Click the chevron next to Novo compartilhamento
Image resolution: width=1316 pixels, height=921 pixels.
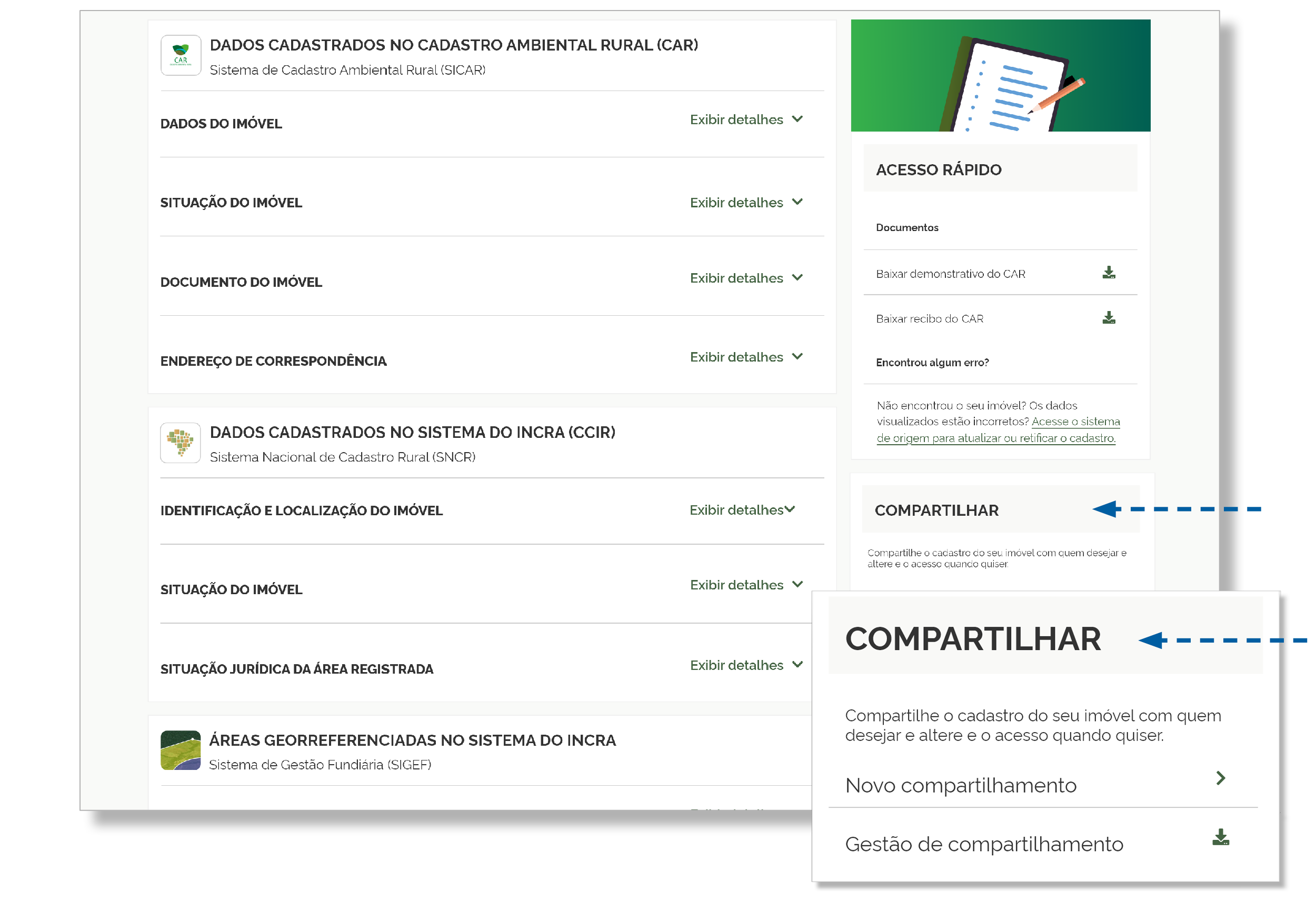coord(1220,778)
